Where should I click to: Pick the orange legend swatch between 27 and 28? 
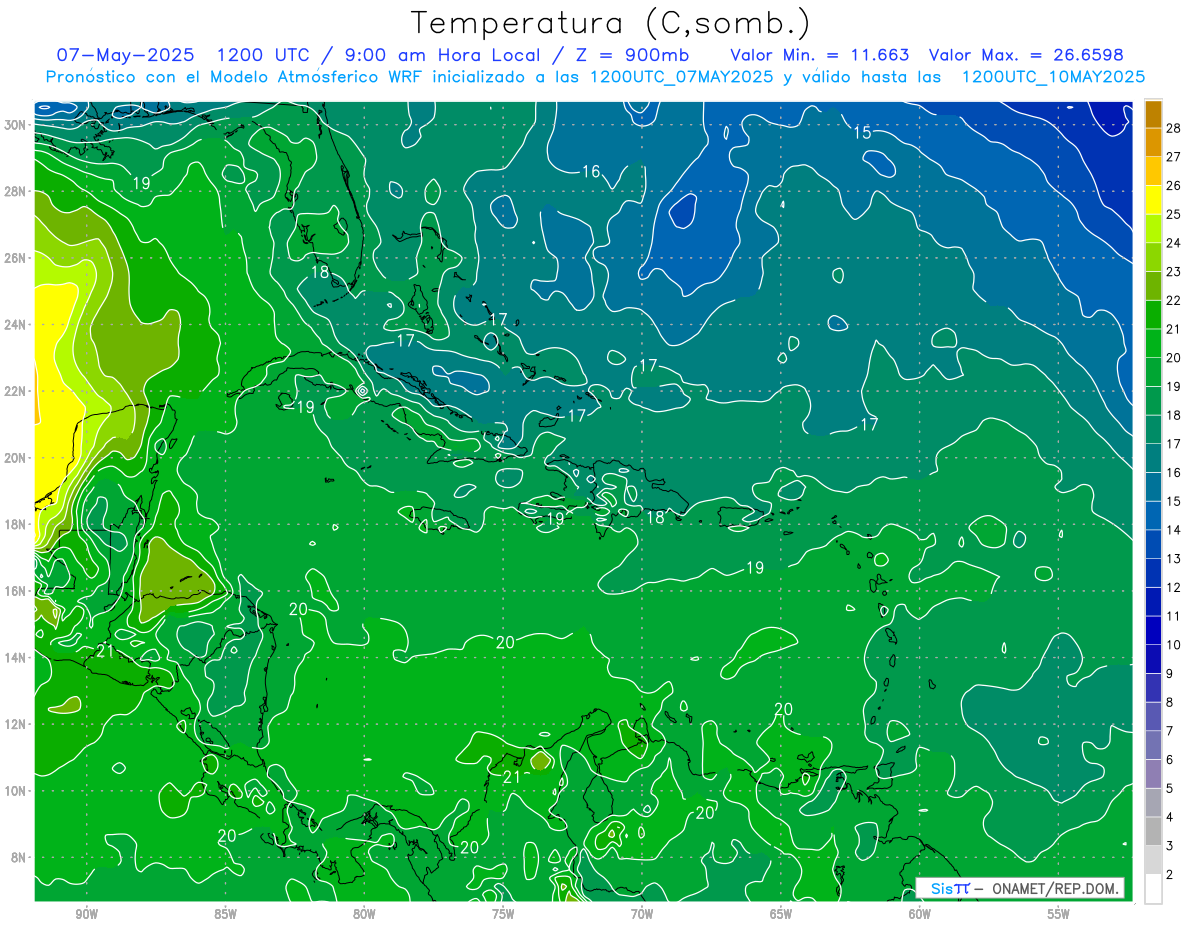1153,143
